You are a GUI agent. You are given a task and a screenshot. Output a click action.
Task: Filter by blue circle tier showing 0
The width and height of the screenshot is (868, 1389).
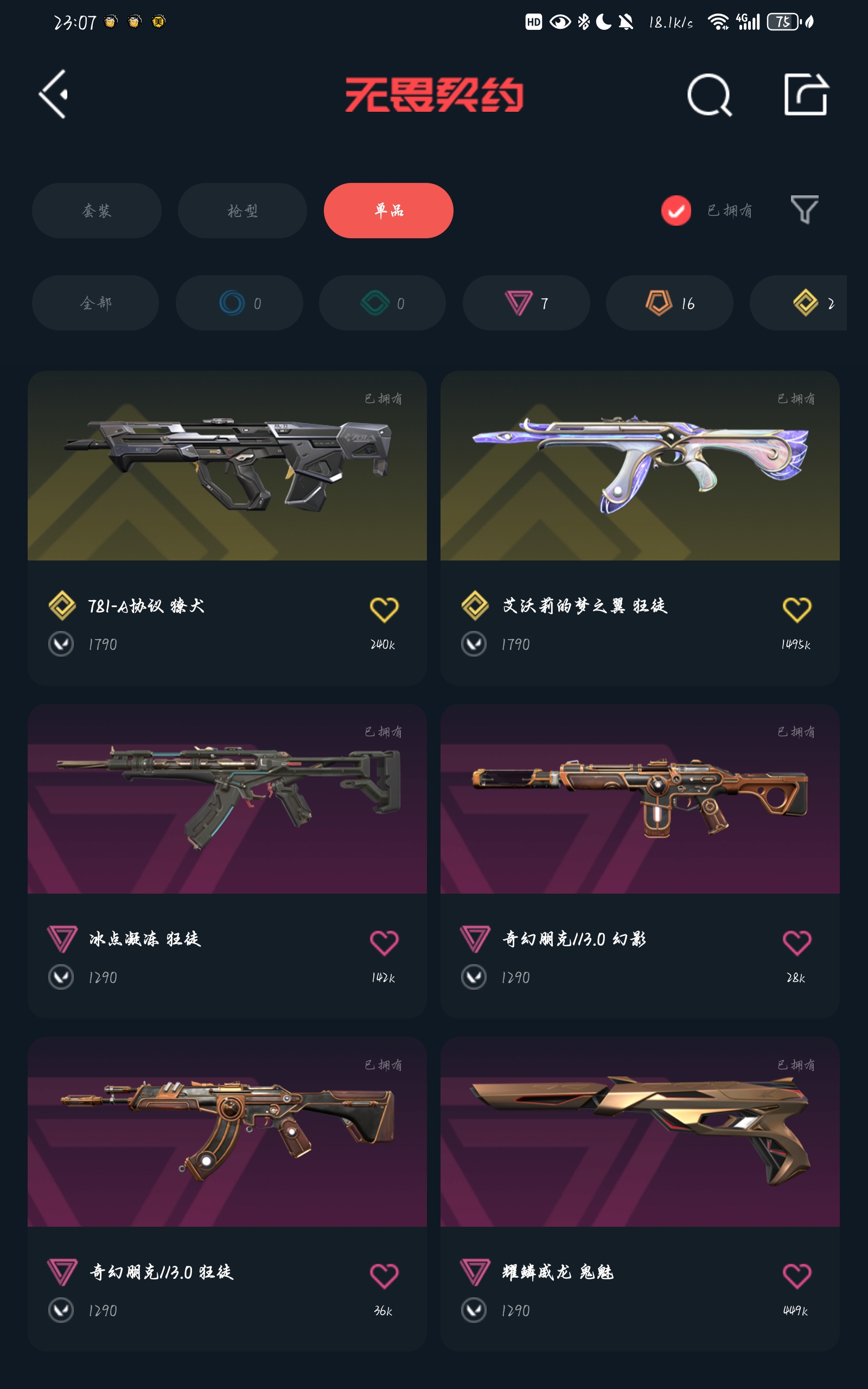click(x=239, y=302)
